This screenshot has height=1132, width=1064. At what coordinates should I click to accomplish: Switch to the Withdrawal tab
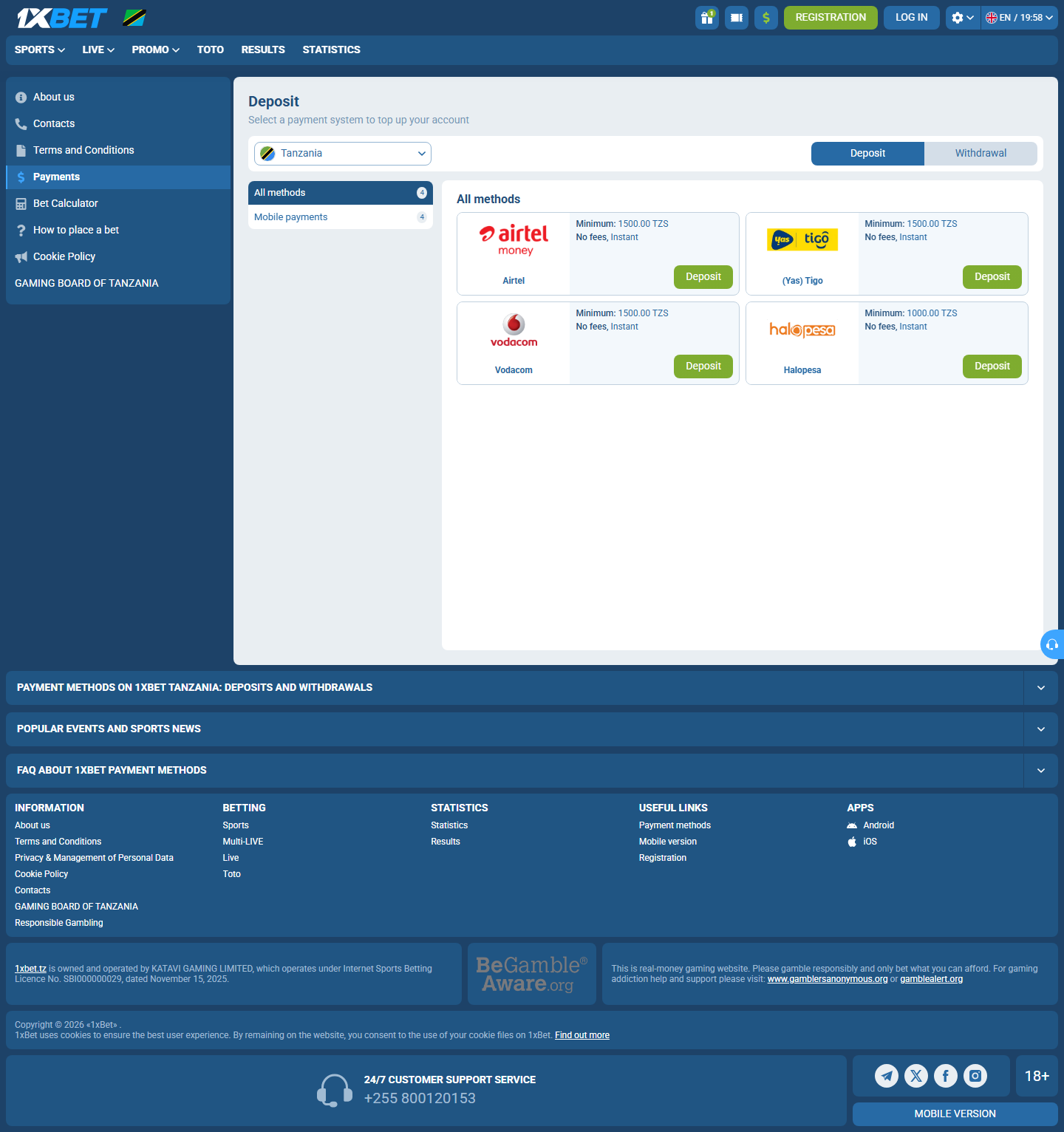[x=981, y=154]
